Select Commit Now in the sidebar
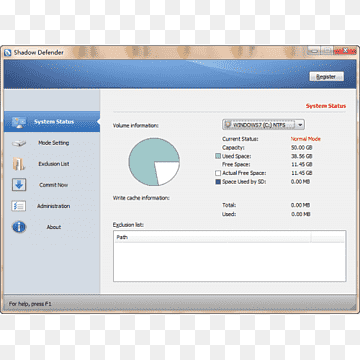Screen dimensions: 360x360 point(52,185)
